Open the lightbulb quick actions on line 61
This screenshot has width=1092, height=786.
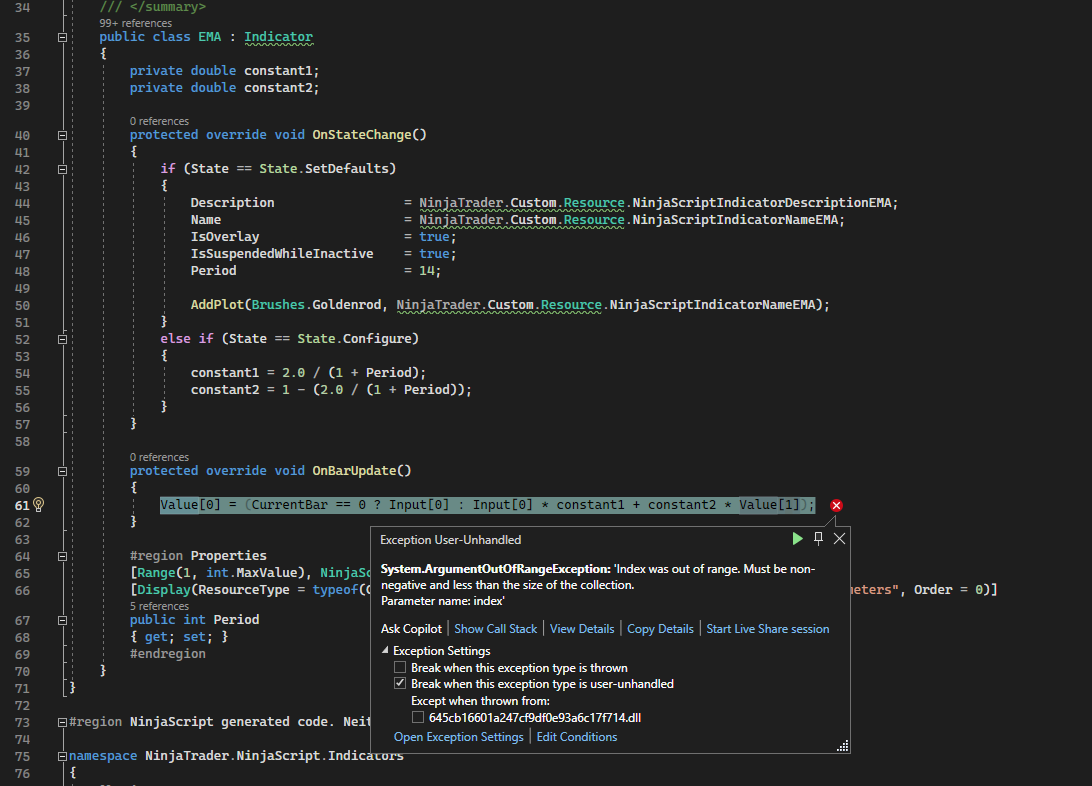[x=39, y=505]
